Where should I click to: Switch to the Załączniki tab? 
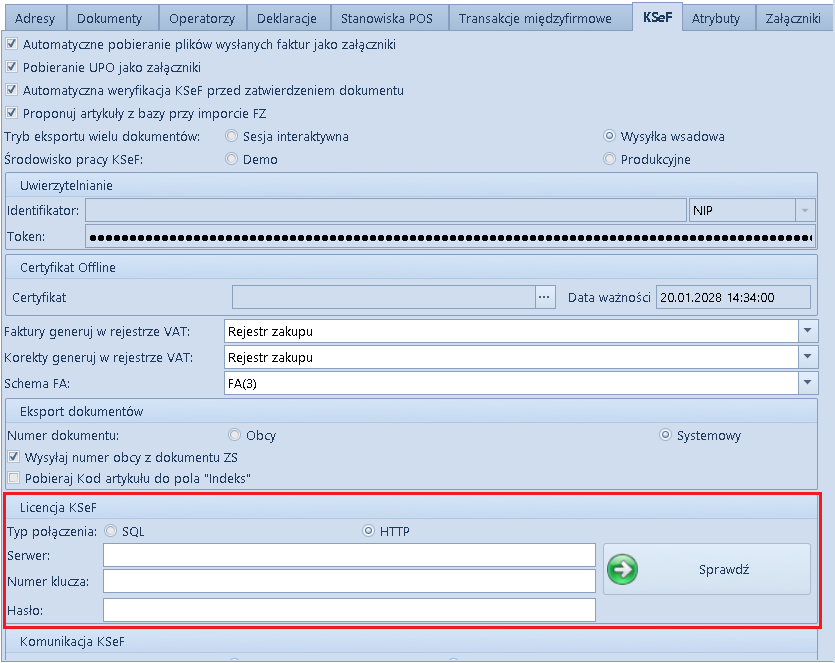tap(792, 19)
